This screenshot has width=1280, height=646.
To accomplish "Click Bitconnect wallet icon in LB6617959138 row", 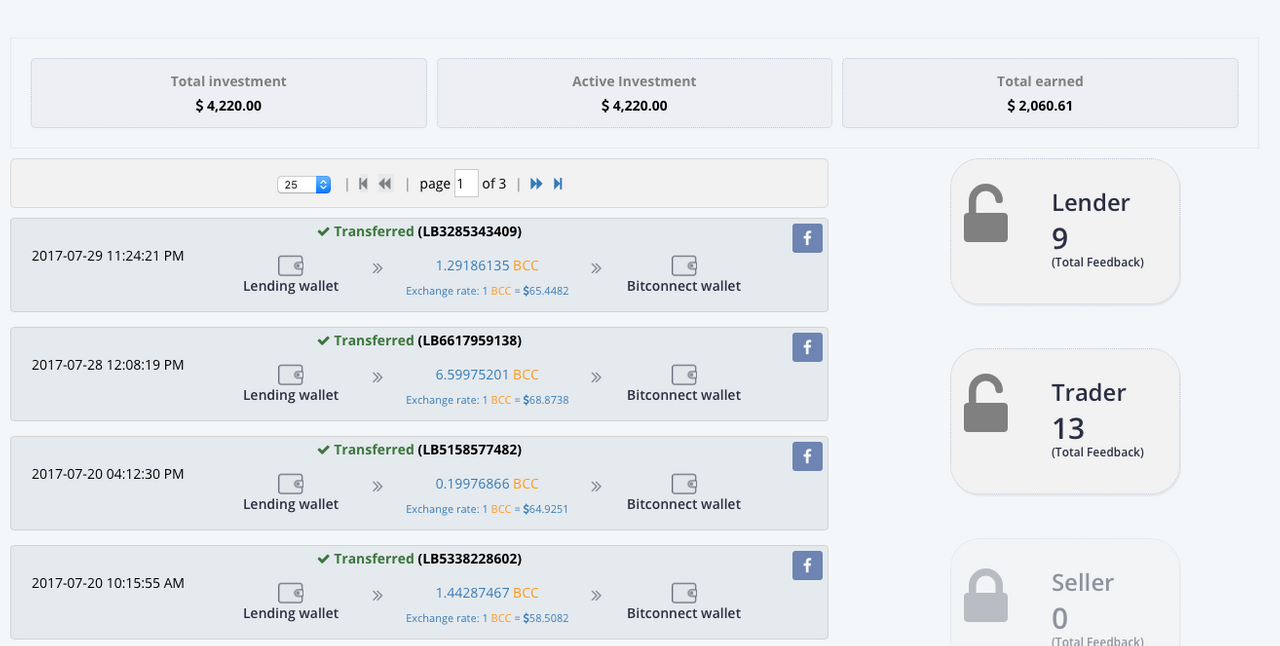I will tap(684, 375).
